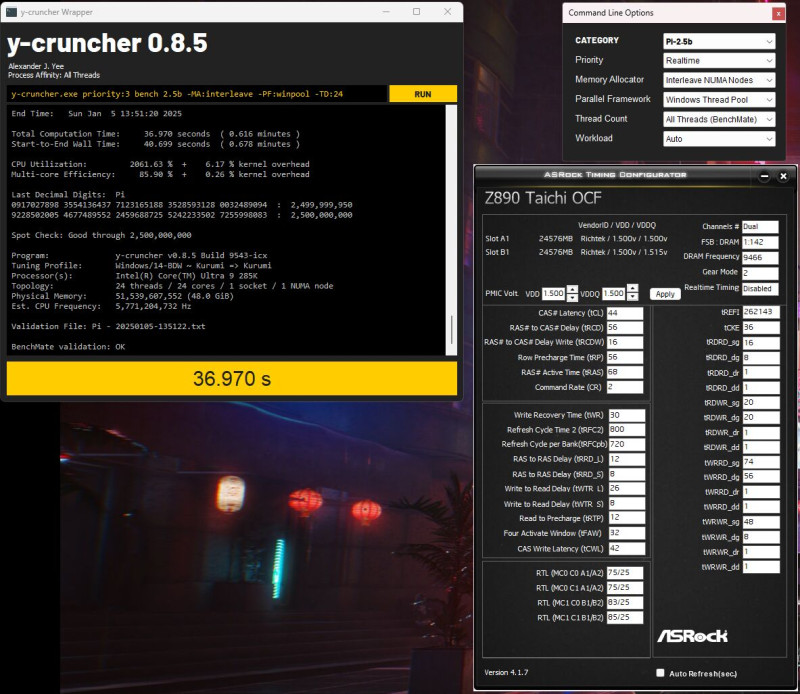
Task: Click the VDDQ voltage field showing 1.500
Action: pyautogui.click(x=614, y=293)
